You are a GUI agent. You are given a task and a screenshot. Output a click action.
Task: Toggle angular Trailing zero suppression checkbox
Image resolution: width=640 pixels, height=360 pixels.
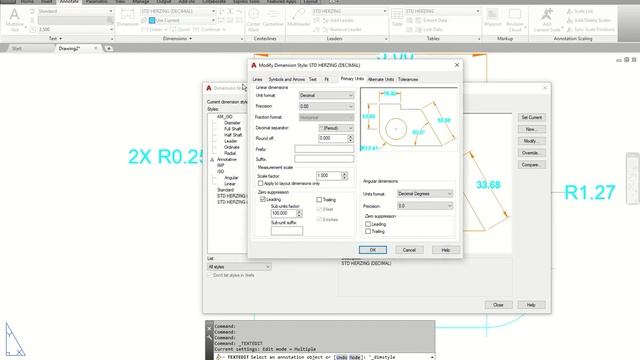[x=368, y=231]
